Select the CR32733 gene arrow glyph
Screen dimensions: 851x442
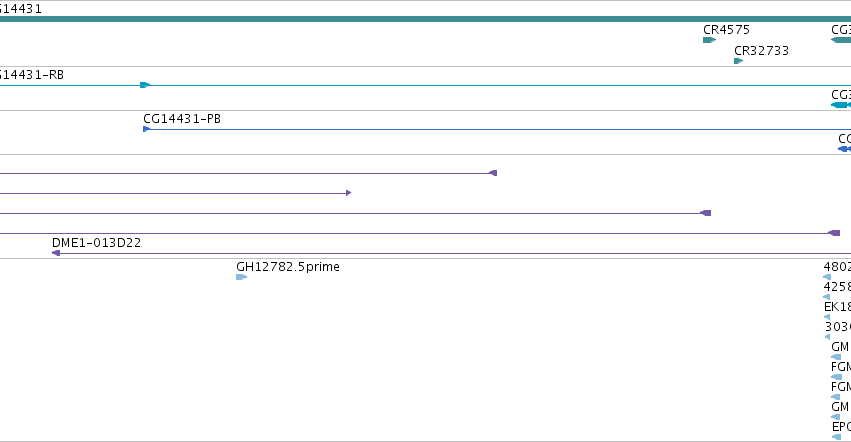click(x=738, y=61)
